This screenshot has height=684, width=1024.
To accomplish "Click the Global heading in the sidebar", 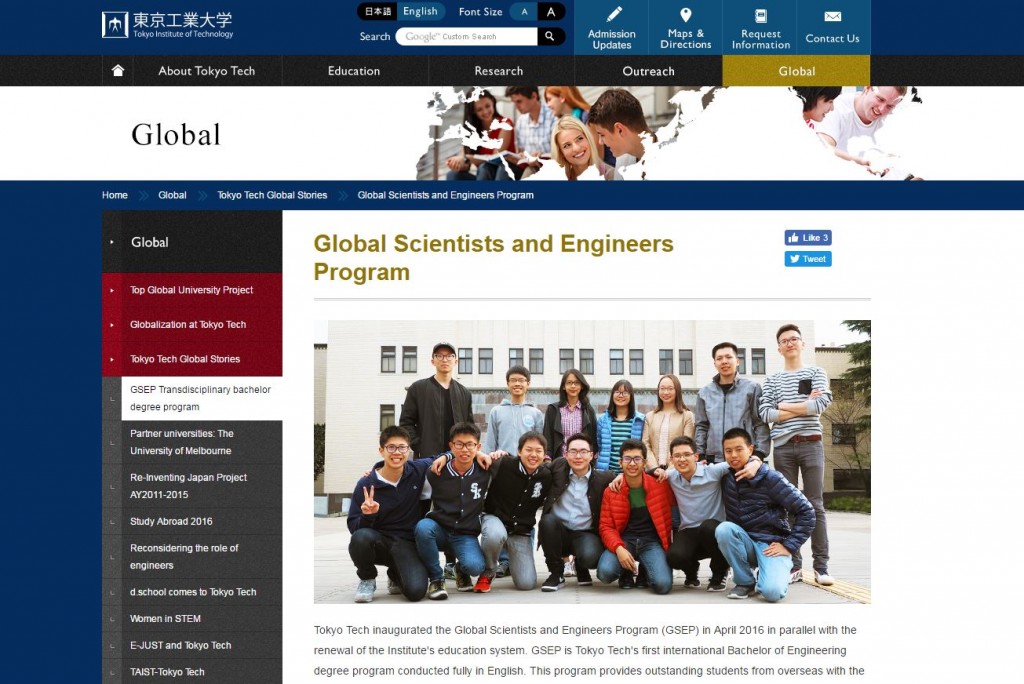I will coord(192,242).
